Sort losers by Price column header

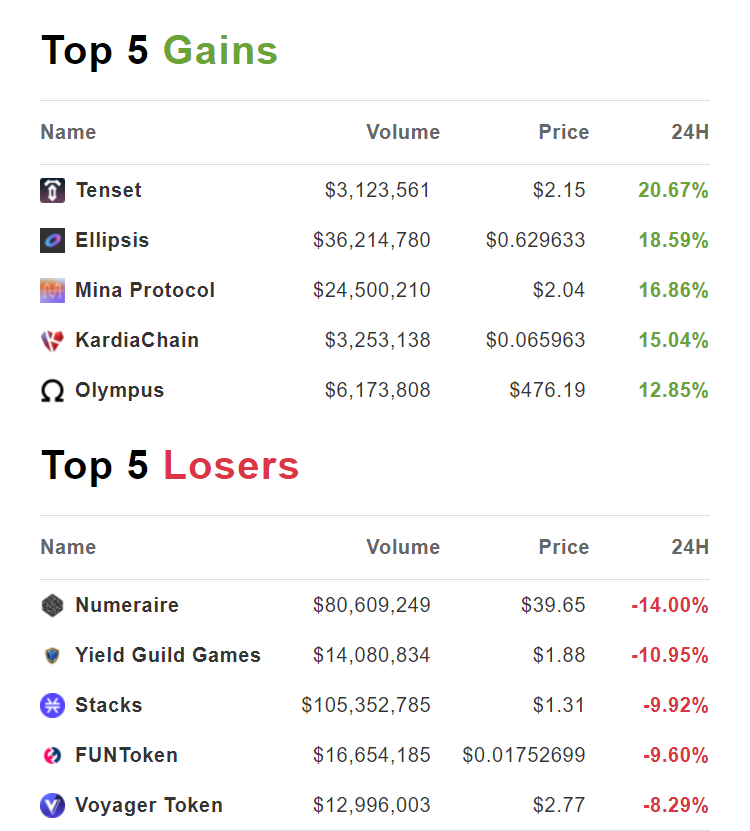pyautogui.click(x=564, y=547)
